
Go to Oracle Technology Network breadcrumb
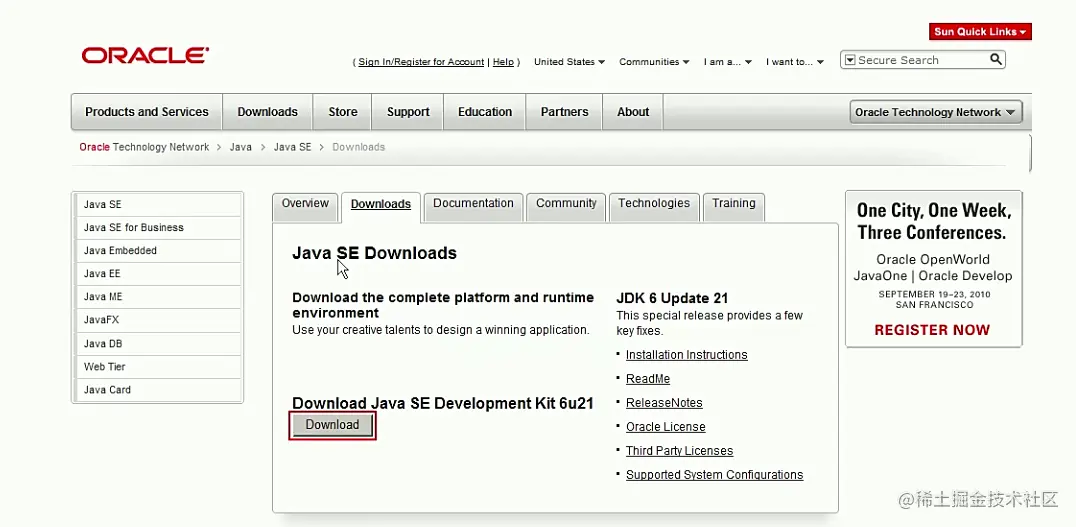coord(144,147)
